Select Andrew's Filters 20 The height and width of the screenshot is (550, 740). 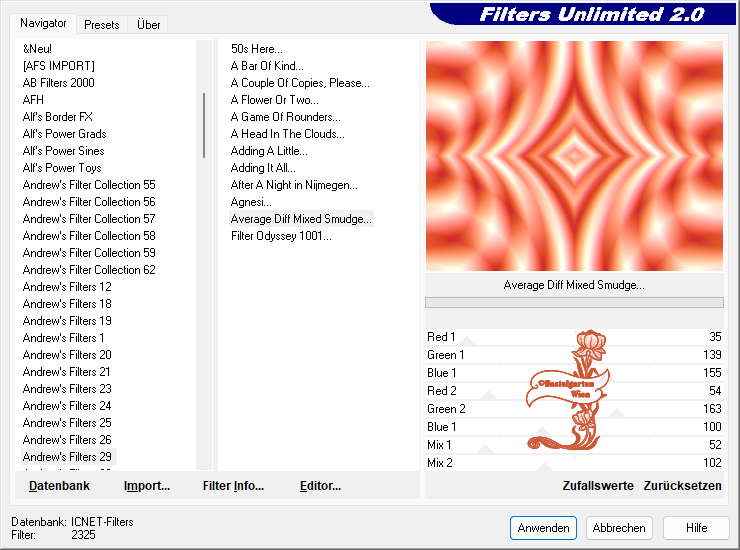click(67, 355)
